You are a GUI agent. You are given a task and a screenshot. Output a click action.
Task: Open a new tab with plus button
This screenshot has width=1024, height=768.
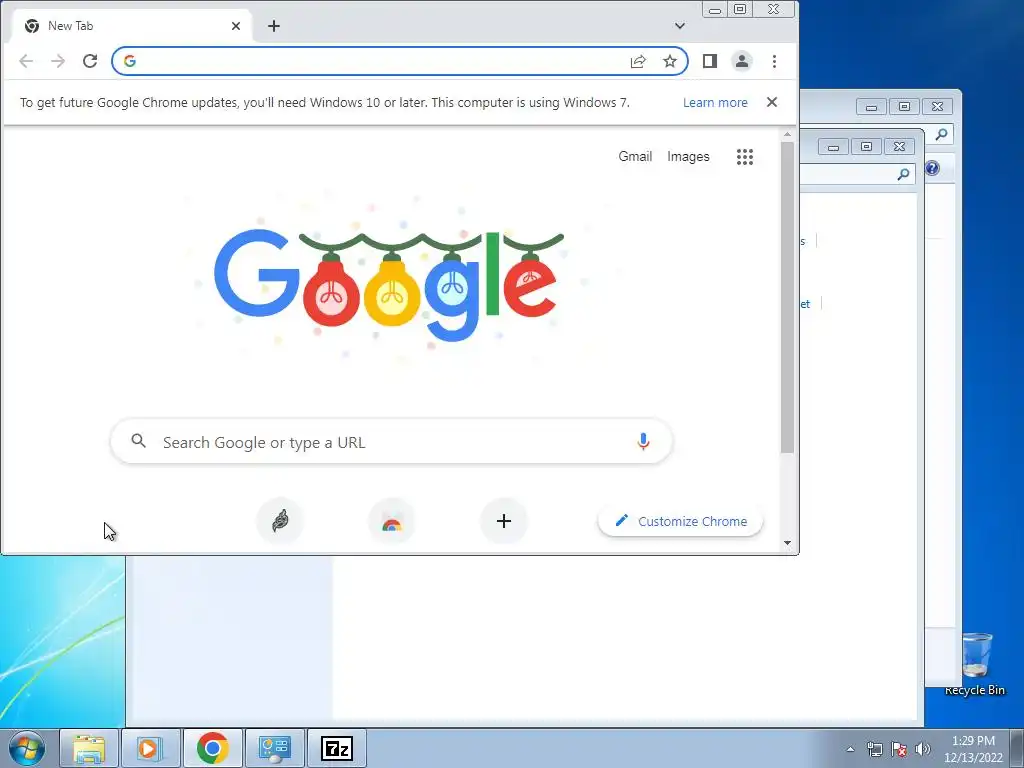274,26
